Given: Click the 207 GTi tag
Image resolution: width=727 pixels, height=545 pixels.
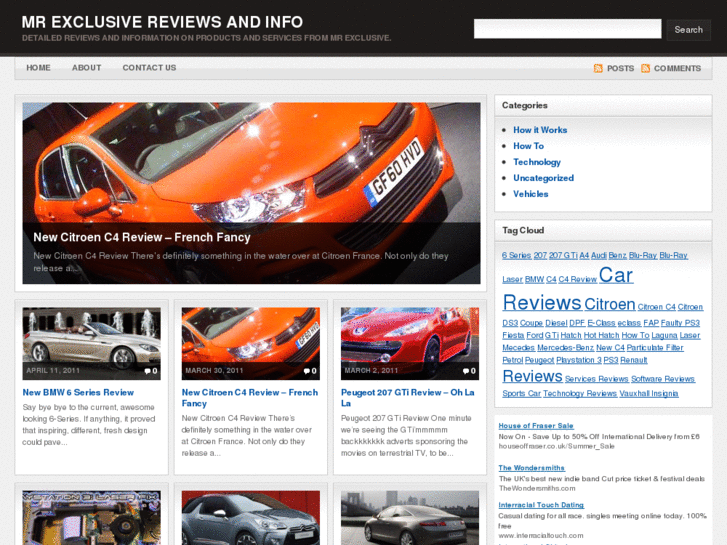Looking at the screenshot, I should click(x=563, y=256).
